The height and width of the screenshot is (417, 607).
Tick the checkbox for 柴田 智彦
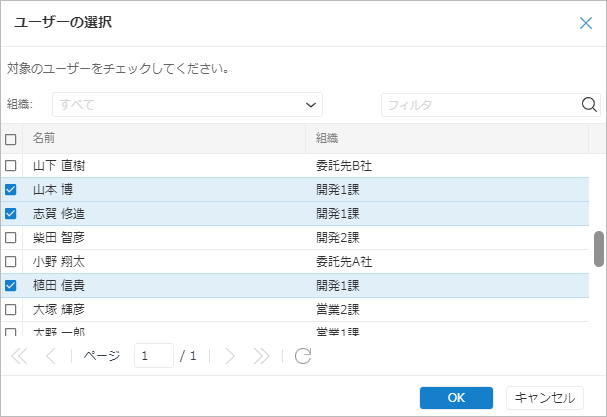11,237
